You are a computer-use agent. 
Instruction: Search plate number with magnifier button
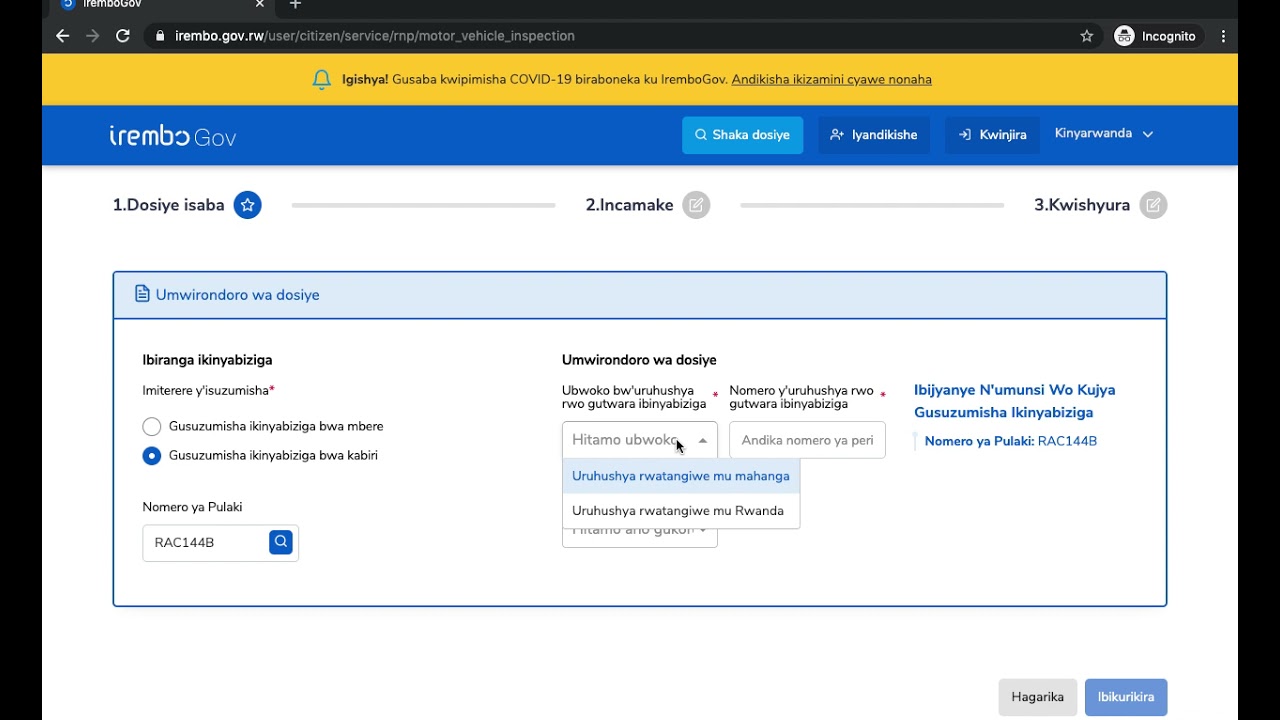[x=281, y=542]
